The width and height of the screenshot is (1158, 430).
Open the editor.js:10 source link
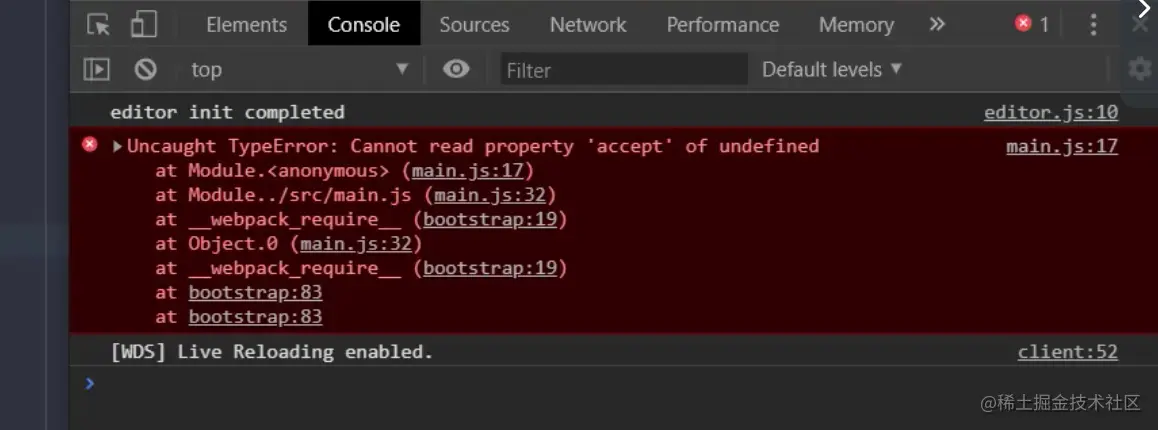point(1051,112)
